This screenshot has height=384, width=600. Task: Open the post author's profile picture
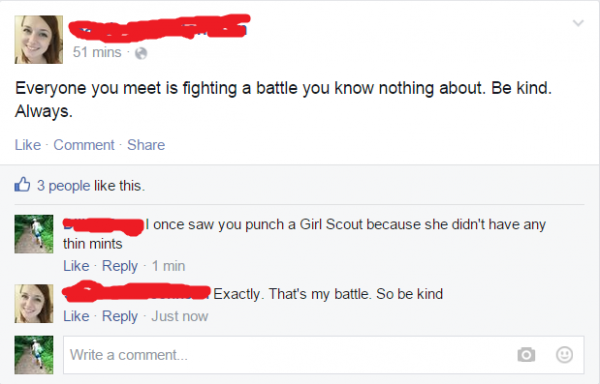(x=39, y=39)
